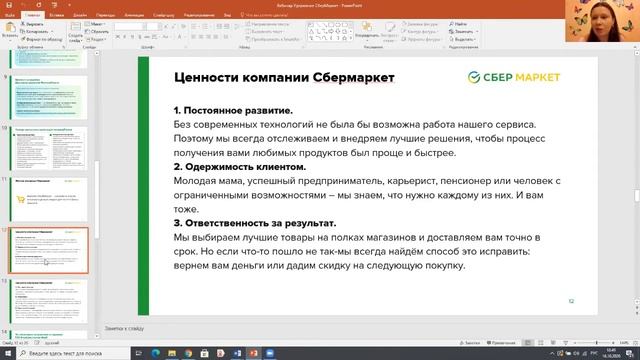Open the Раздел section dropdown
This screenshot has height=360, width=640.
(x=96, y=39)
